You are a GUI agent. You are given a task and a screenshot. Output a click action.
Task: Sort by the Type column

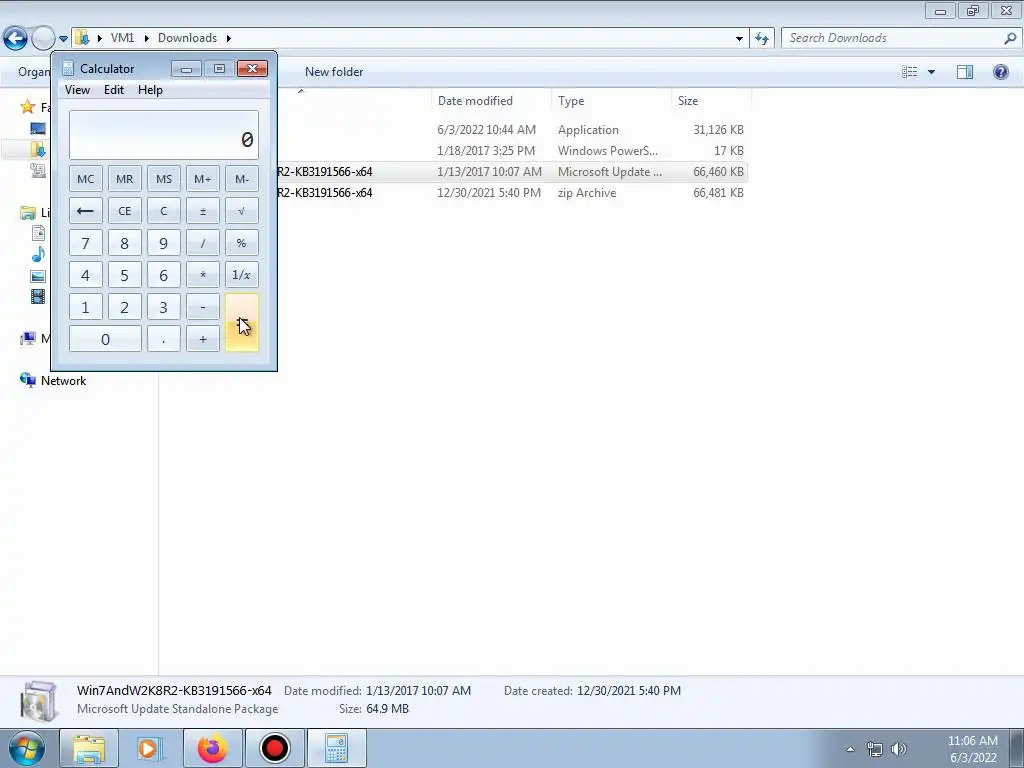[x=611, y=101]
